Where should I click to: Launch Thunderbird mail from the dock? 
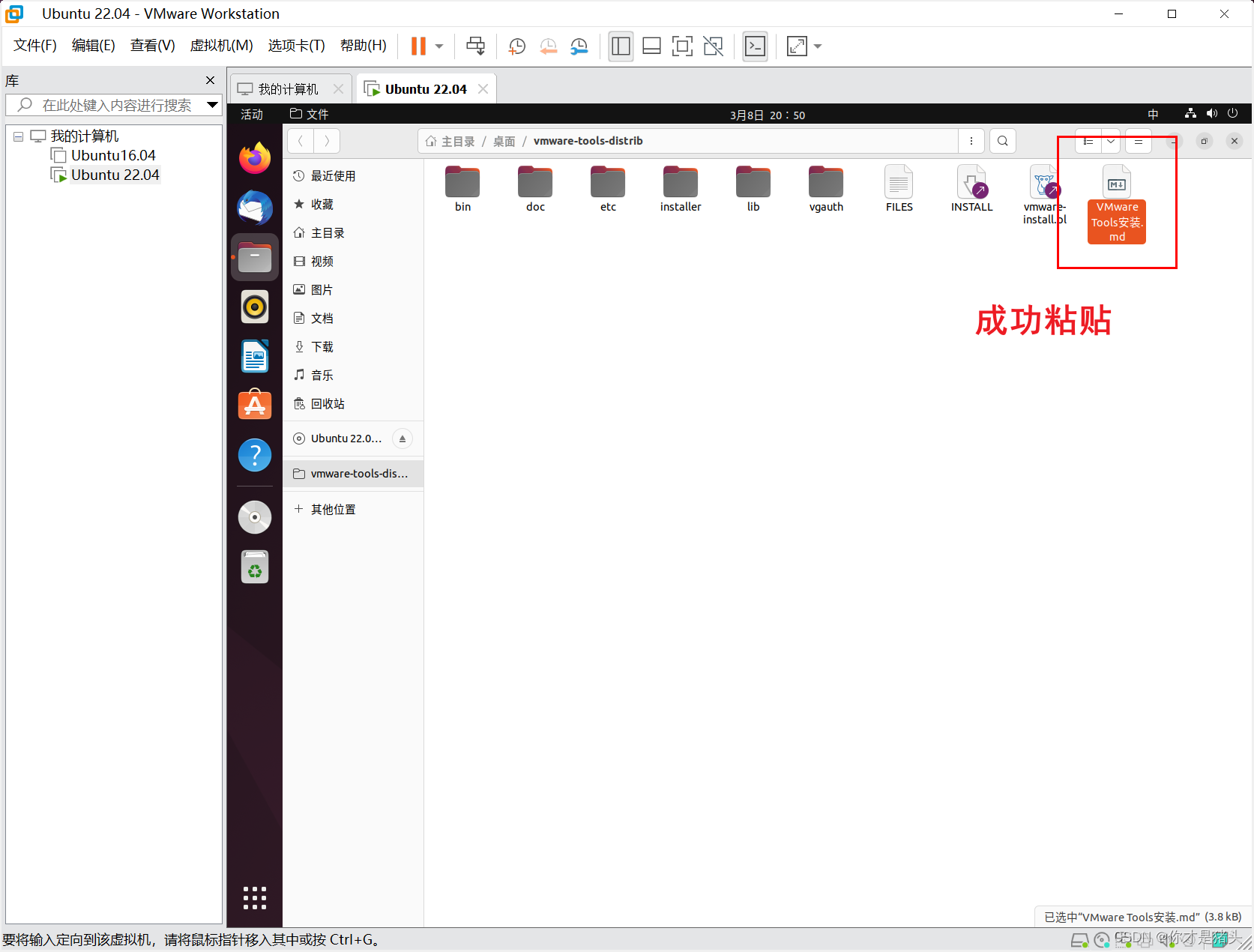tap(255, 208)
